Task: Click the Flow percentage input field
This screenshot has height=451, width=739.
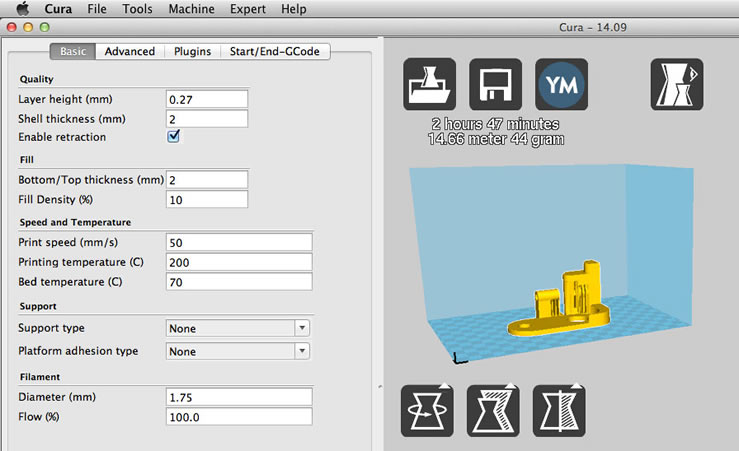Action: coord(239,417)
